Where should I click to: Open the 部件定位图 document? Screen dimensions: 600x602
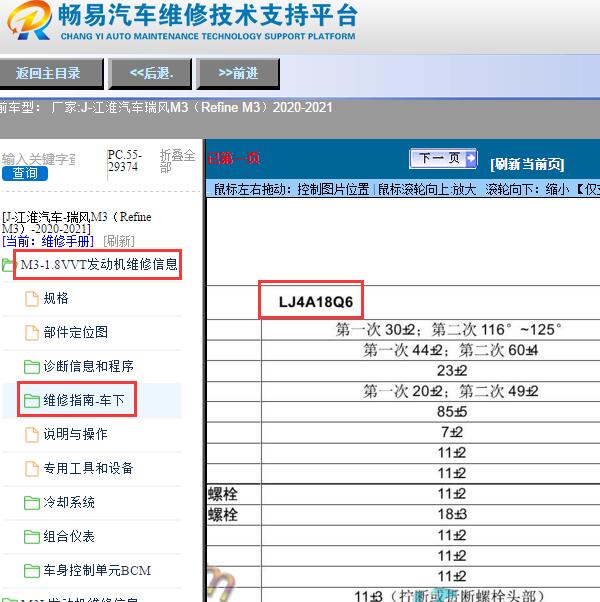pyautogui.click(x=76, y=332)
